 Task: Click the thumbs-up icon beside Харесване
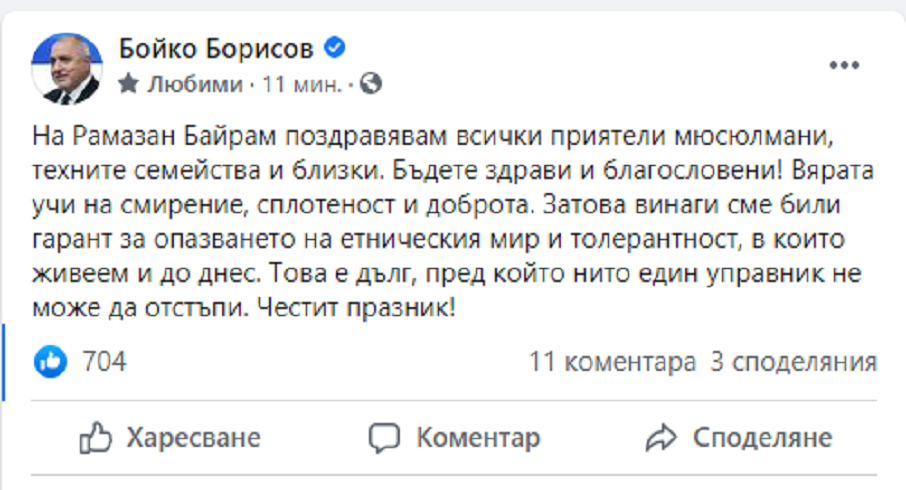point(94,437)
